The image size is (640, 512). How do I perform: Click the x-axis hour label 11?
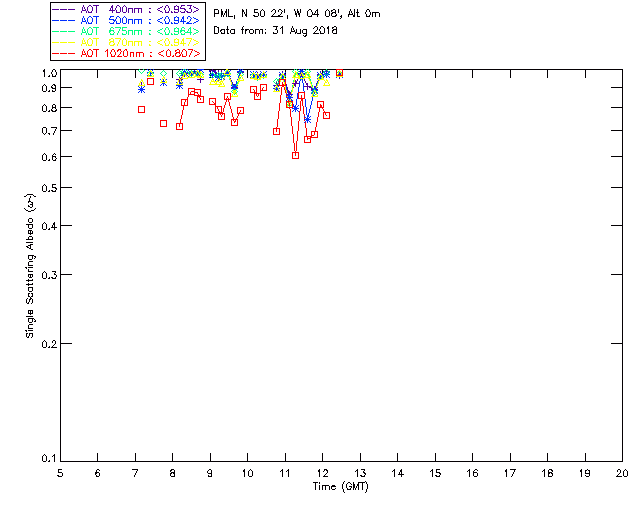(285, 473)
